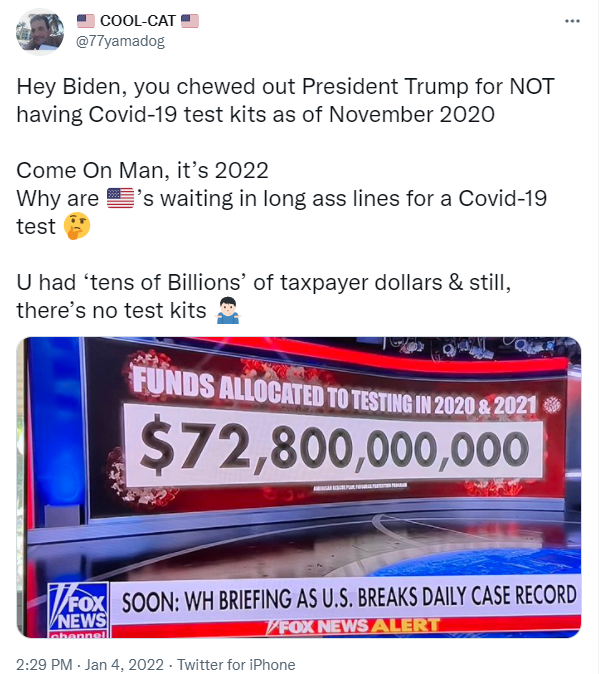Image resolution: width=607 pixels, height=674 pixels.
Task: Click the Jan 4, 2022 date
Action: pos(124,665)
